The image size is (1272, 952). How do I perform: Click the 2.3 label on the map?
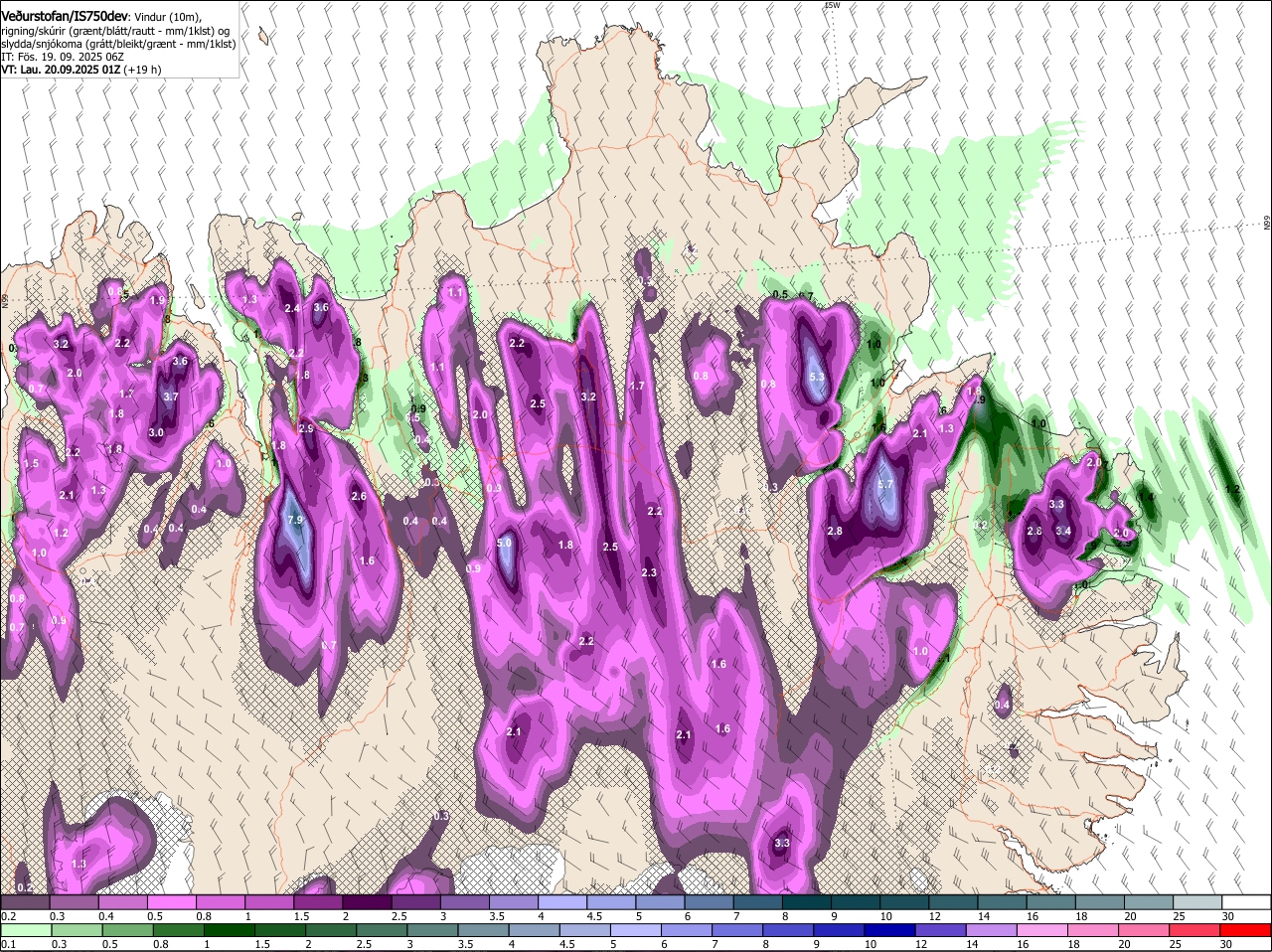coord(649,573)
